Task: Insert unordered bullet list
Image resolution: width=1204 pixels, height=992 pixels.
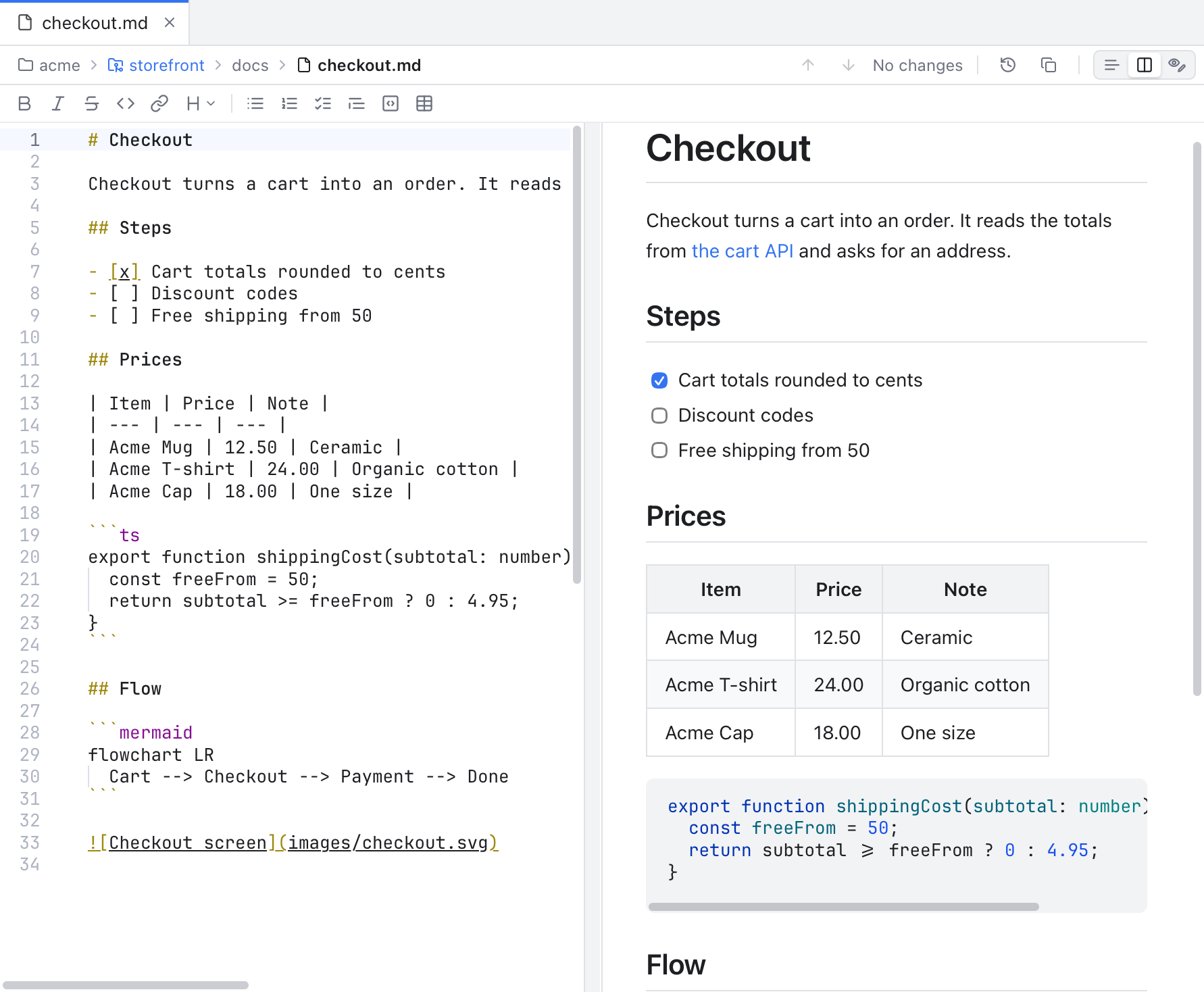Action: click(255, 103)
